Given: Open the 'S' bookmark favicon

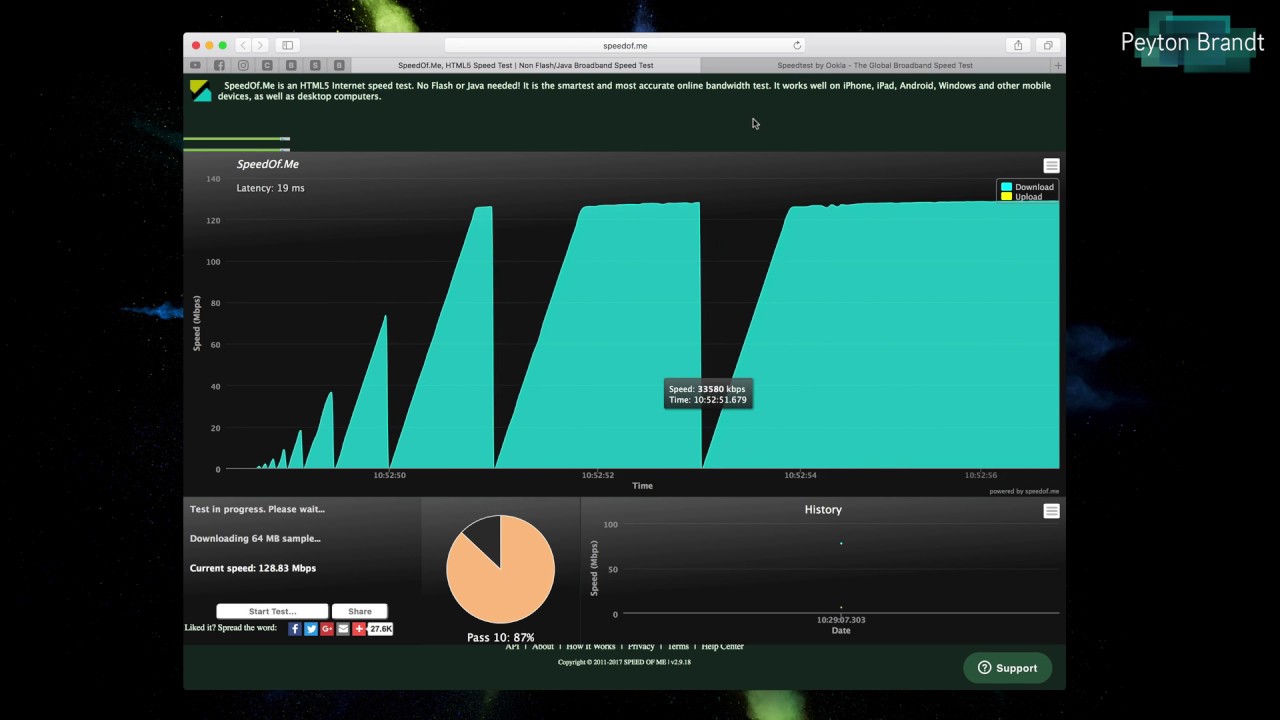Looking at the screenshot, I should (315, 65).
